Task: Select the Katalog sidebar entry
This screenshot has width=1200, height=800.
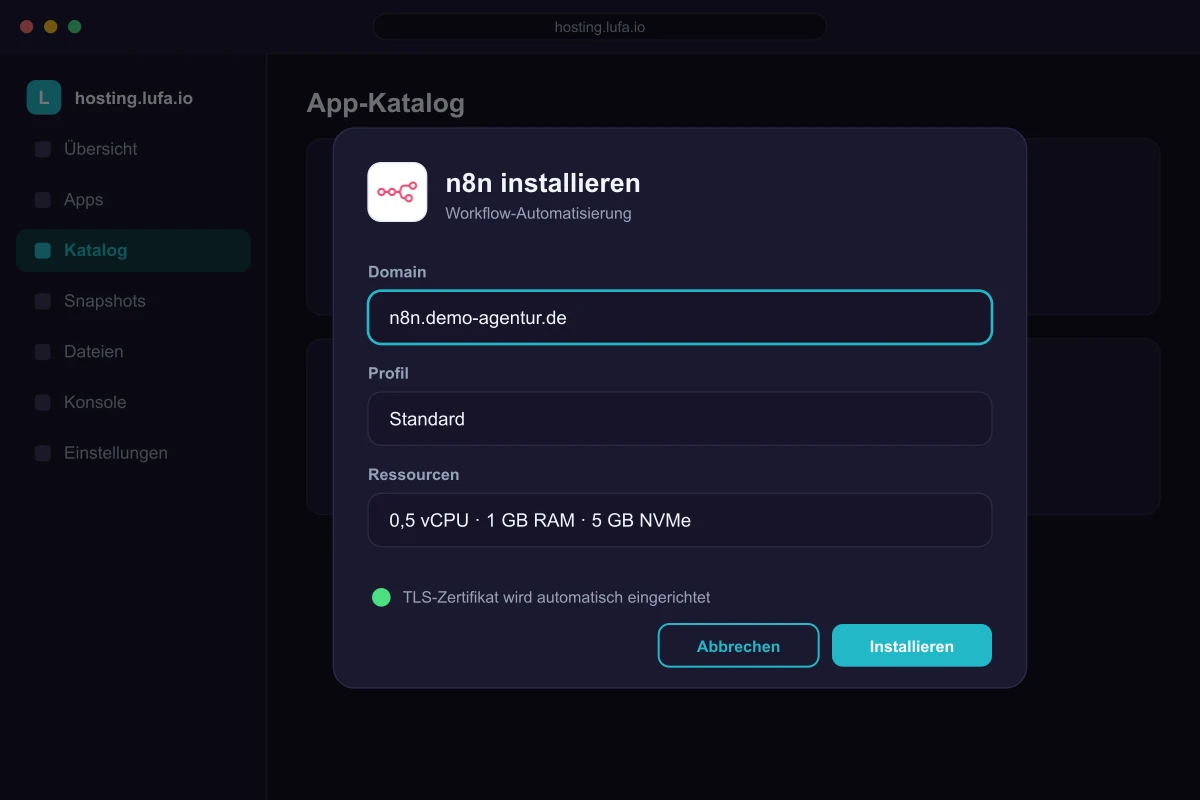Action: pyautogui.click(x=133, y=251)
